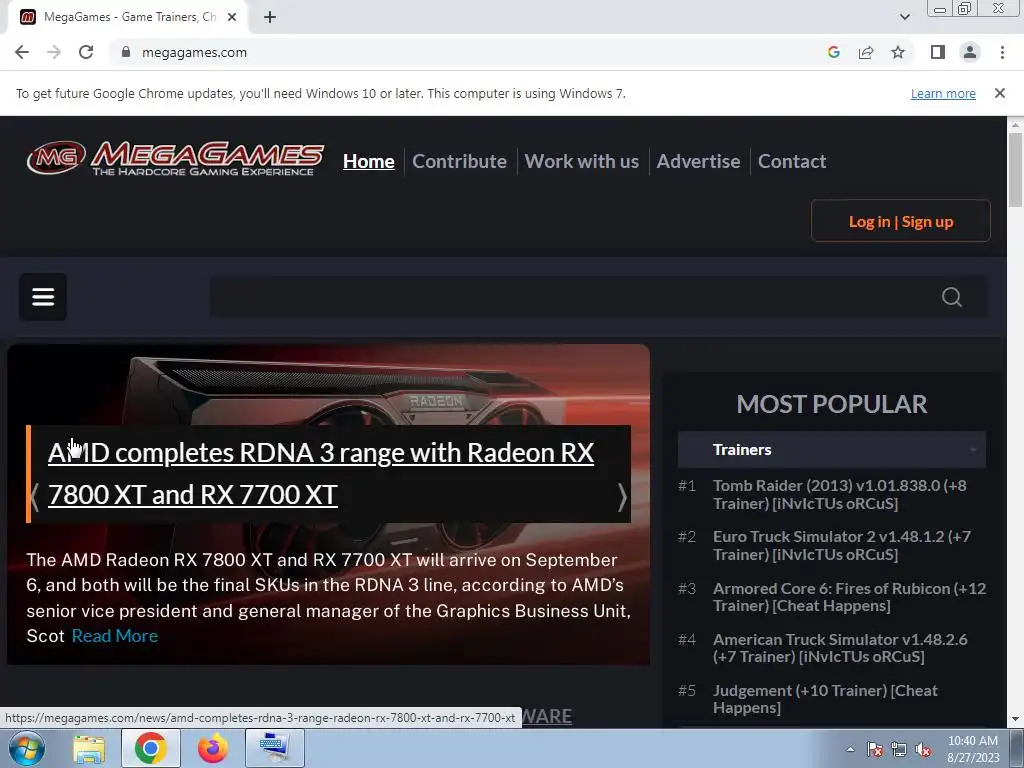Open Tomb Raider (2013) trainer link
The height and width of the screenshot is (768, 1024).
839,494
